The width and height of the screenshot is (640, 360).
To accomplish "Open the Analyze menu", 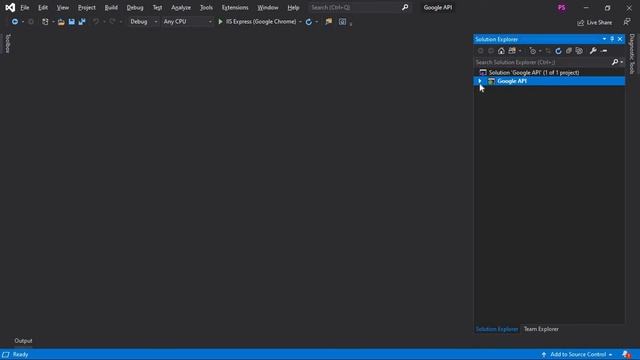I will pos(181,7).
